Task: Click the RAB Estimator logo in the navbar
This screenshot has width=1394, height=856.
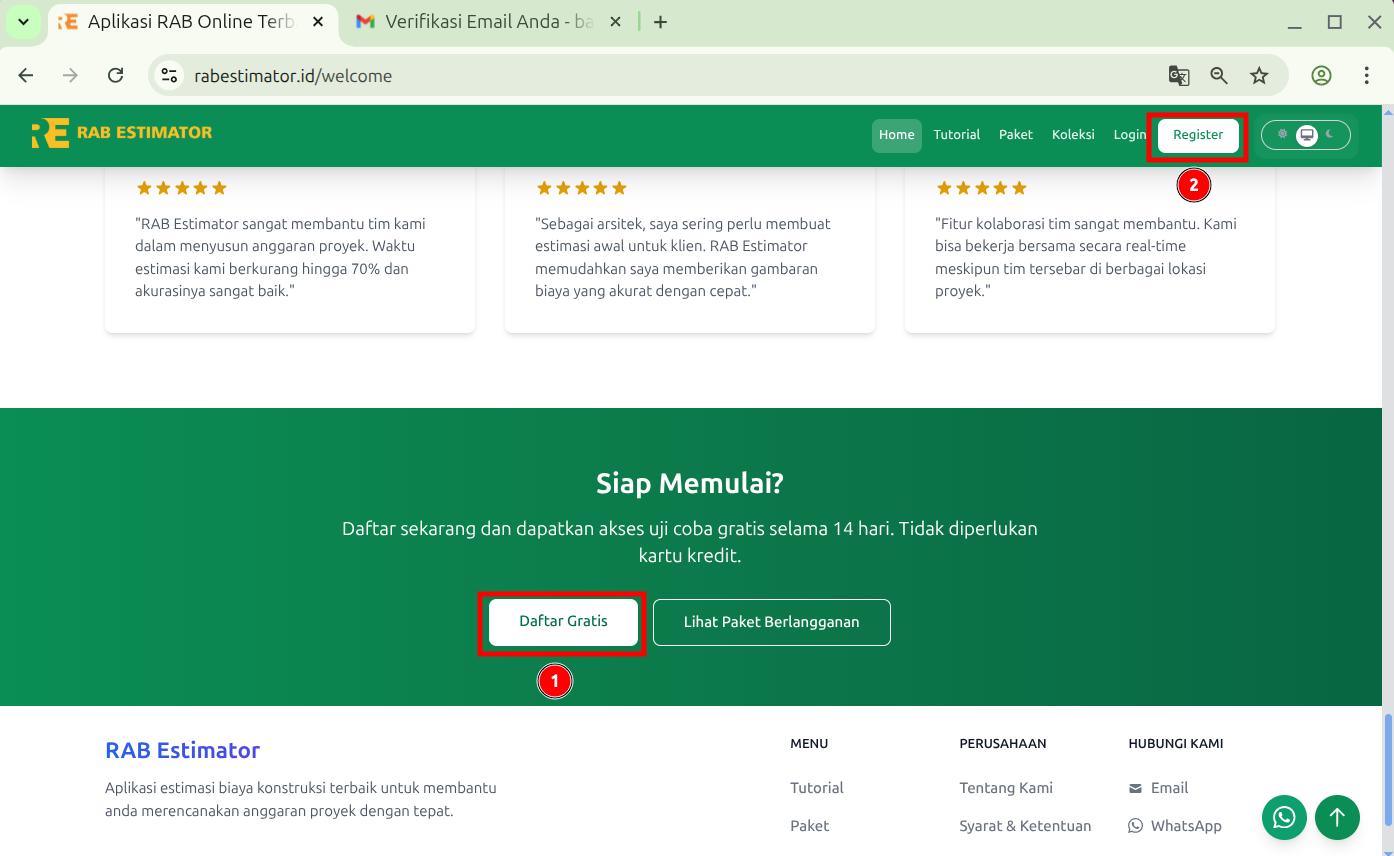Action: (x=120, y=132)
